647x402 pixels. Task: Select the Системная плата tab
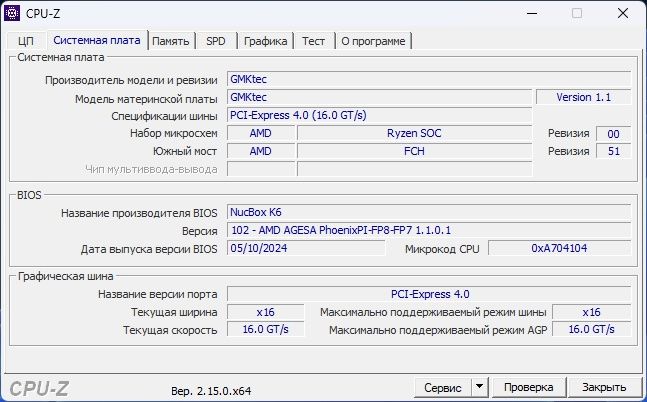click(97, 40)
